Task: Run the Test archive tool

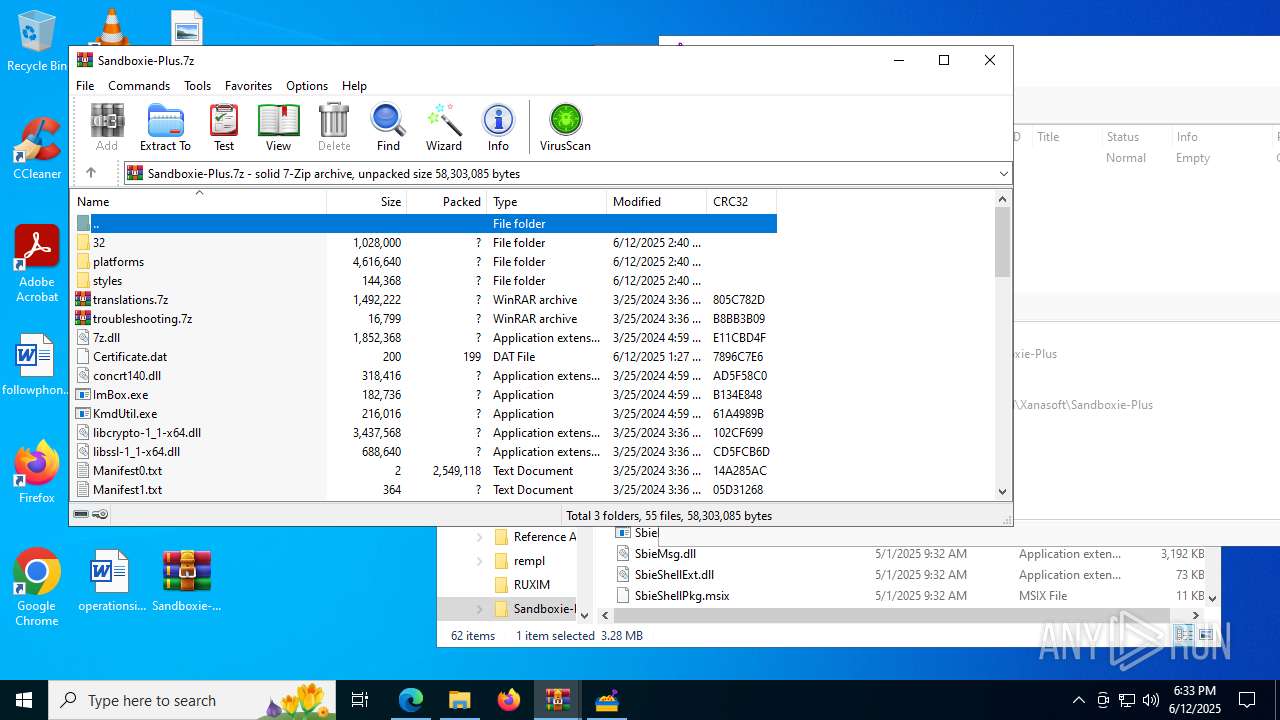Action: tap(224, 127)
